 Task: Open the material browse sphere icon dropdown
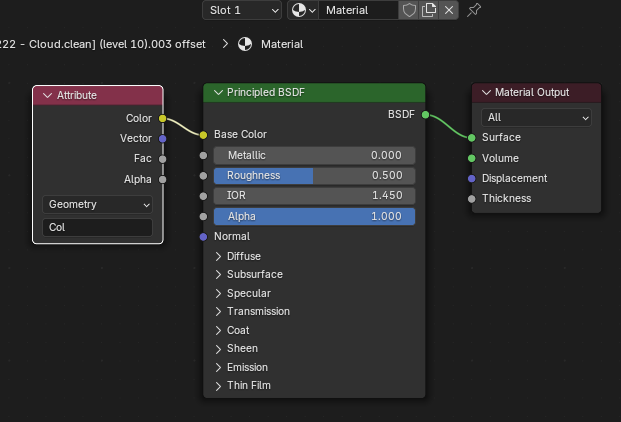pos(303,10)
